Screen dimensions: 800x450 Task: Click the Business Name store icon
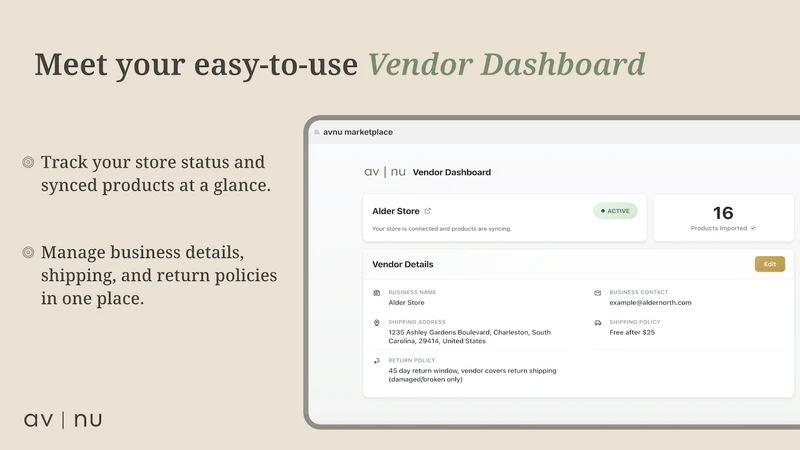(377, 293)
